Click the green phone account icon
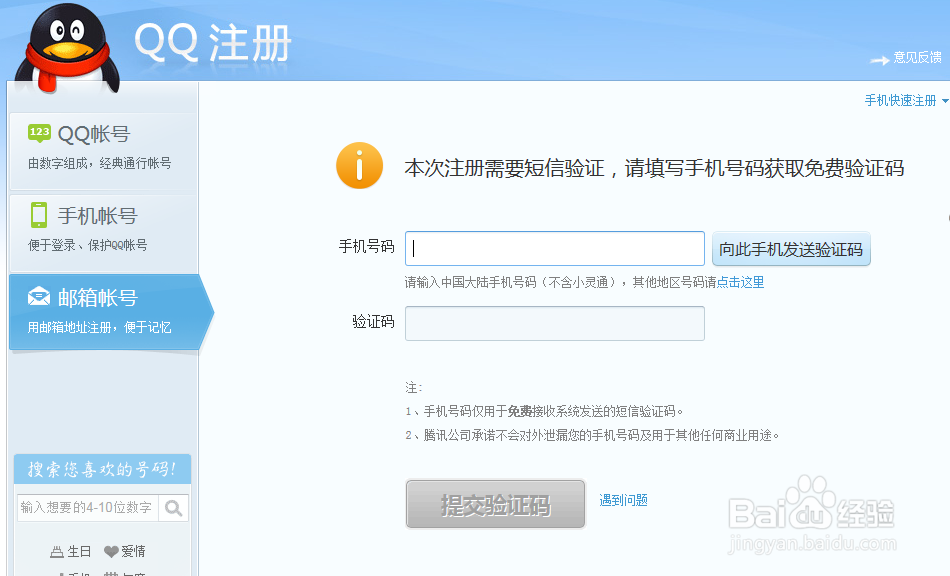Viewport: 950px width, 576px height. coord(39,215)
